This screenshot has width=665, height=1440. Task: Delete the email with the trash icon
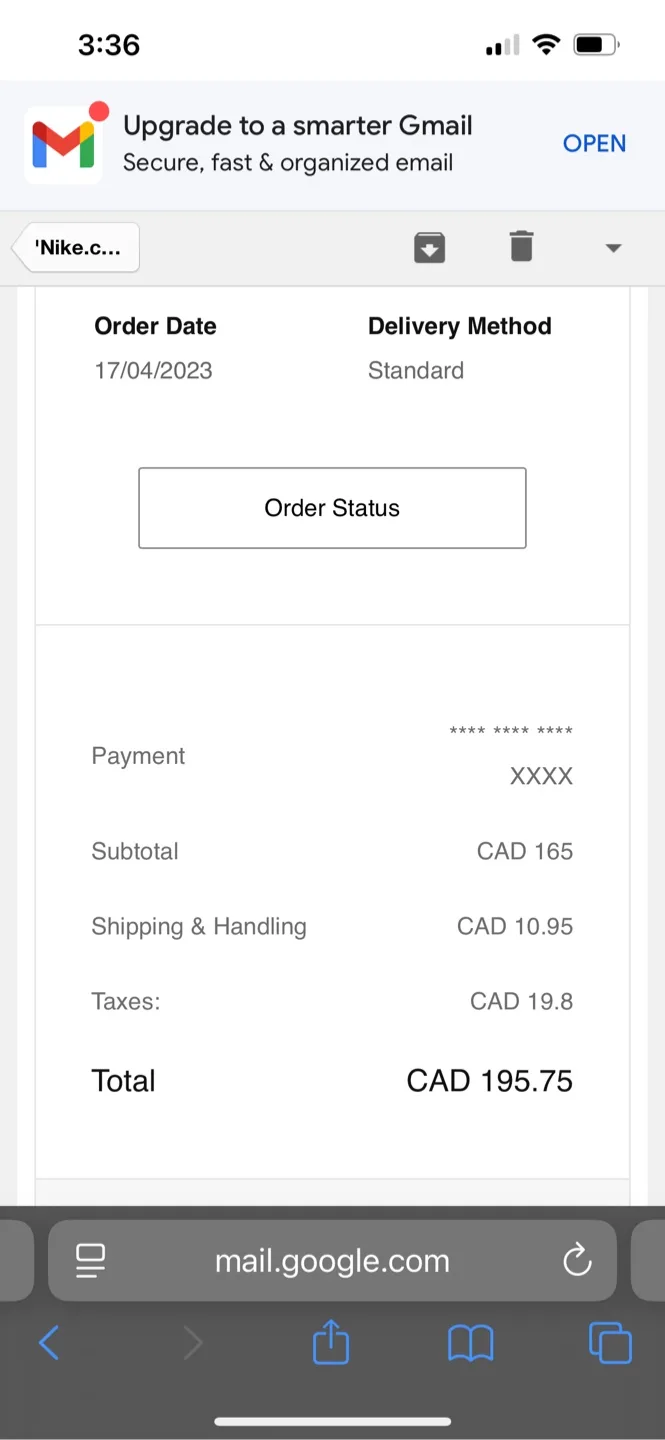pos(521,246)
